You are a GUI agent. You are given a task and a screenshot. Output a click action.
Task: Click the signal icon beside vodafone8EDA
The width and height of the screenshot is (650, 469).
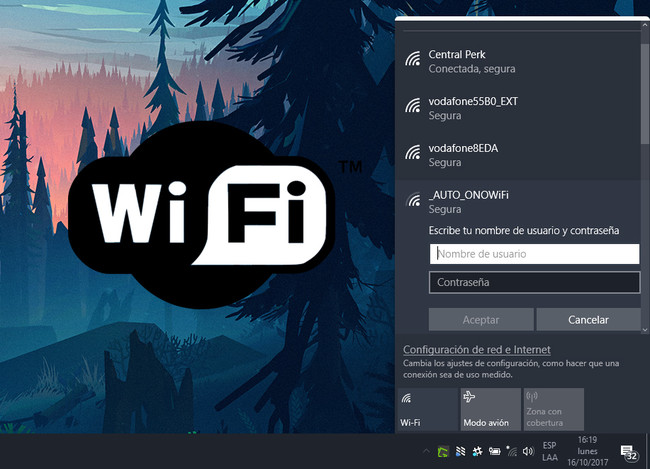pyautogui.click(x=413, y=153)
